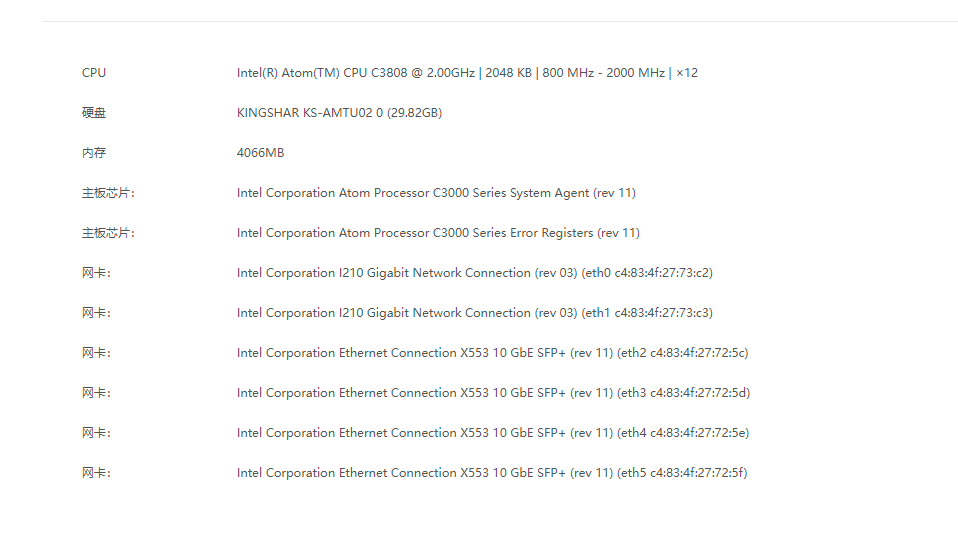Click the 网卡 label for eth0 row

pyautogui.click(x=96, y=273)
